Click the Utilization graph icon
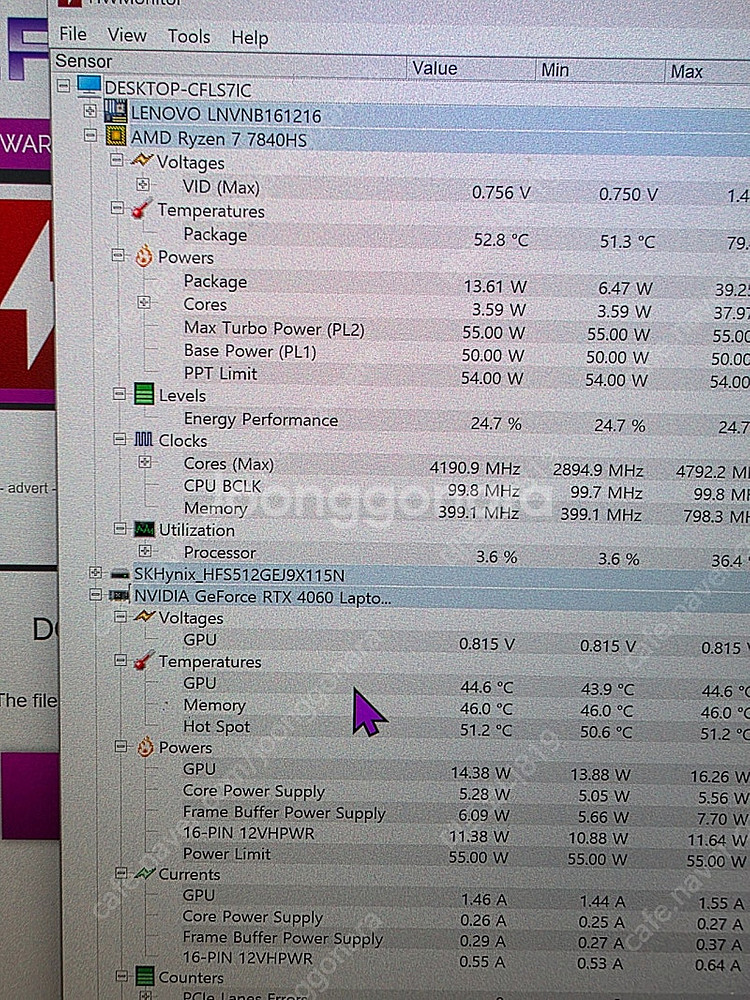 (x=144, y=528)
